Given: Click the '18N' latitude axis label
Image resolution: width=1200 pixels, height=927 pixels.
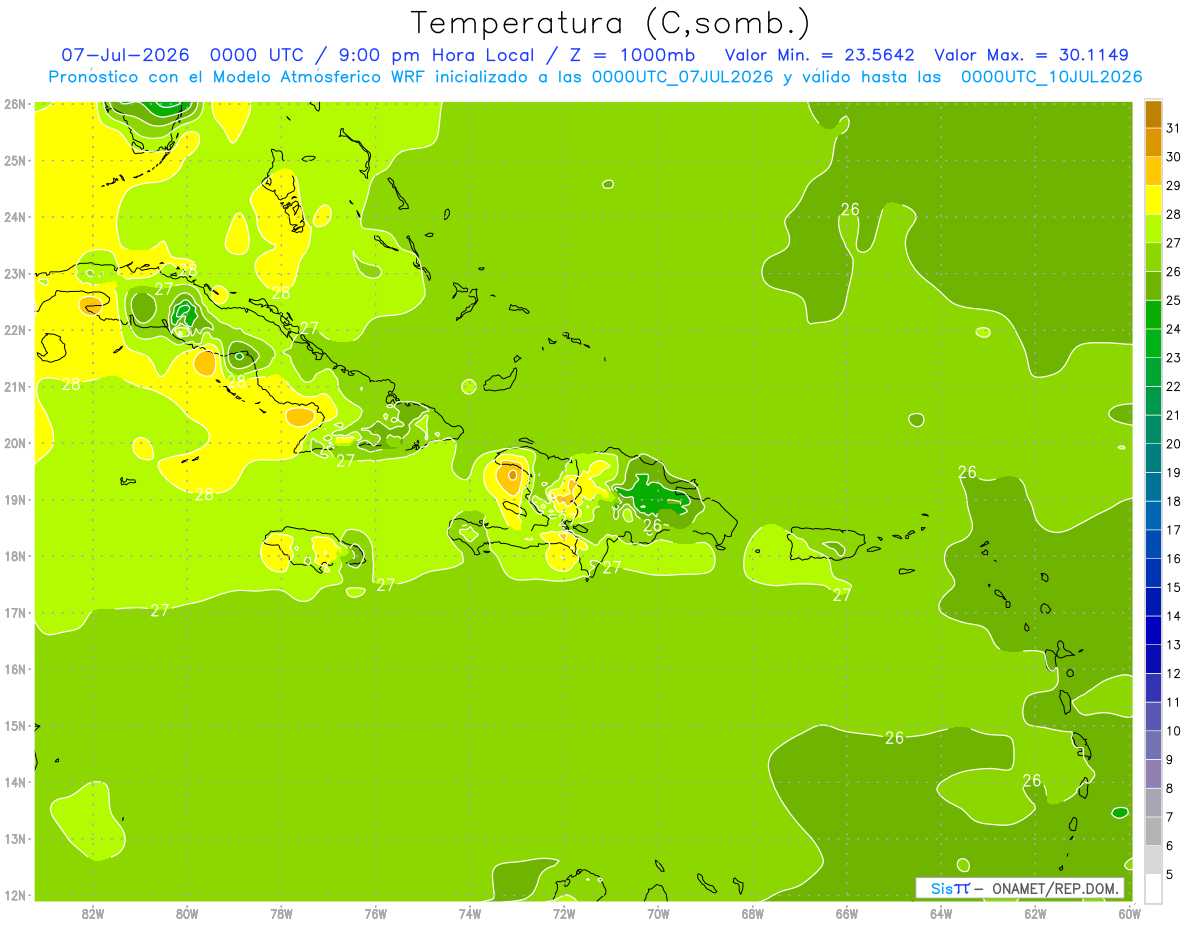Looking at the screenshot, I should click(14, 556).
